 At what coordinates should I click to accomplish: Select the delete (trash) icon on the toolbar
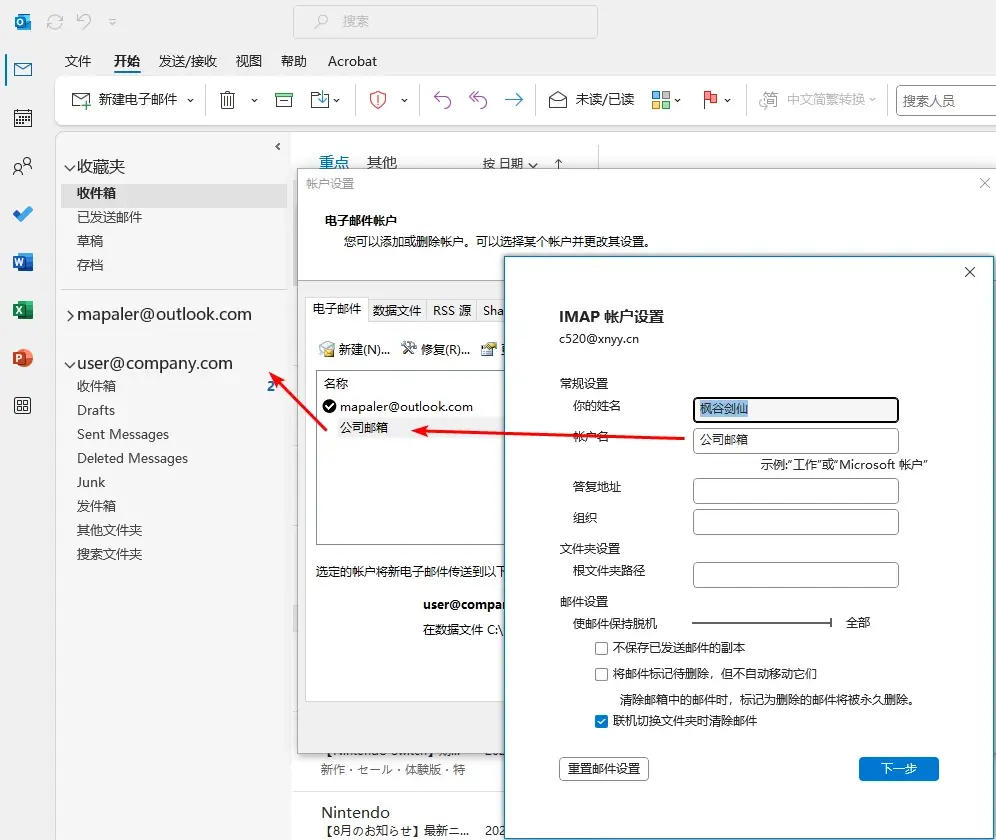click(x=227, y=100)
